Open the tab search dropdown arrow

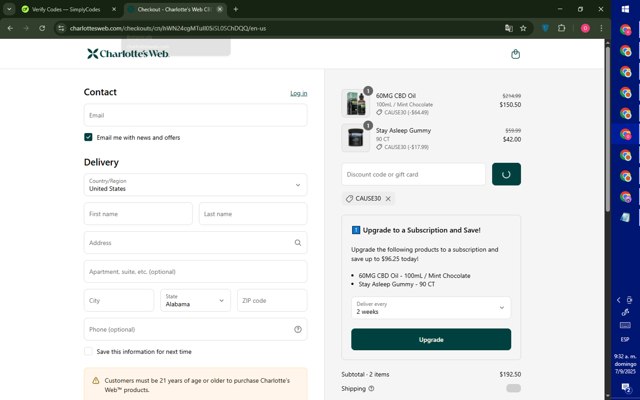pyautogui.click(x=9, y=9)
